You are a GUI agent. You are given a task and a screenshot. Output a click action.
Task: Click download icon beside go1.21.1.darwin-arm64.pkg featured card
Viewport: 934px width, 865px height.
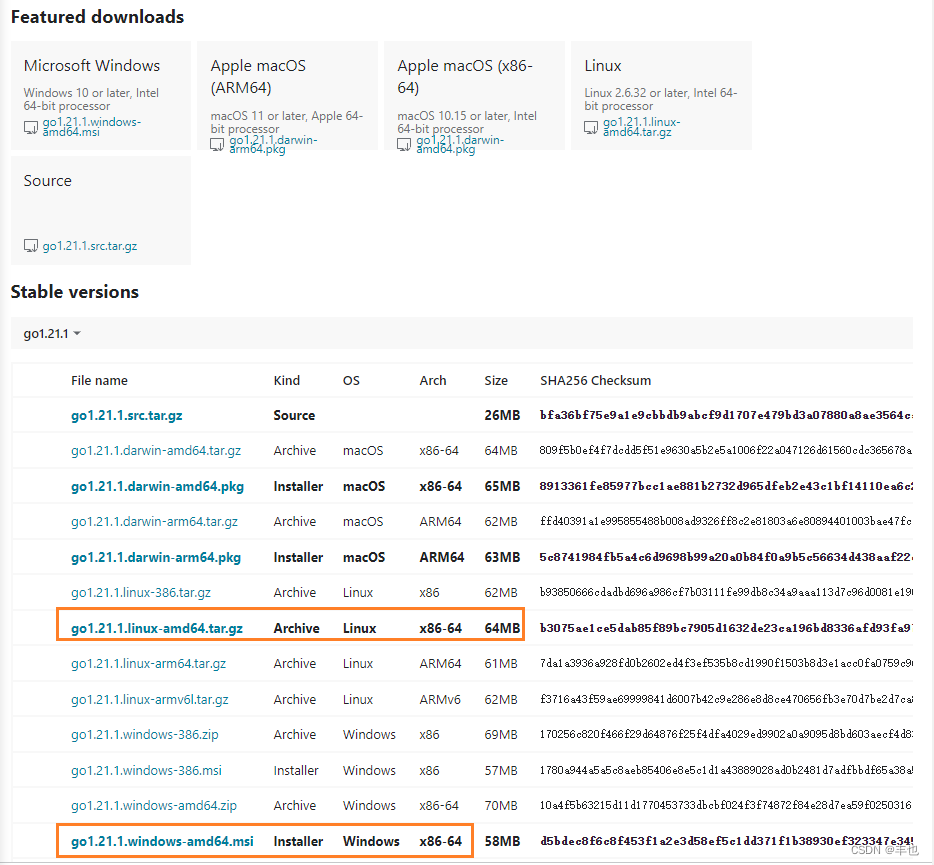point(217,145)
